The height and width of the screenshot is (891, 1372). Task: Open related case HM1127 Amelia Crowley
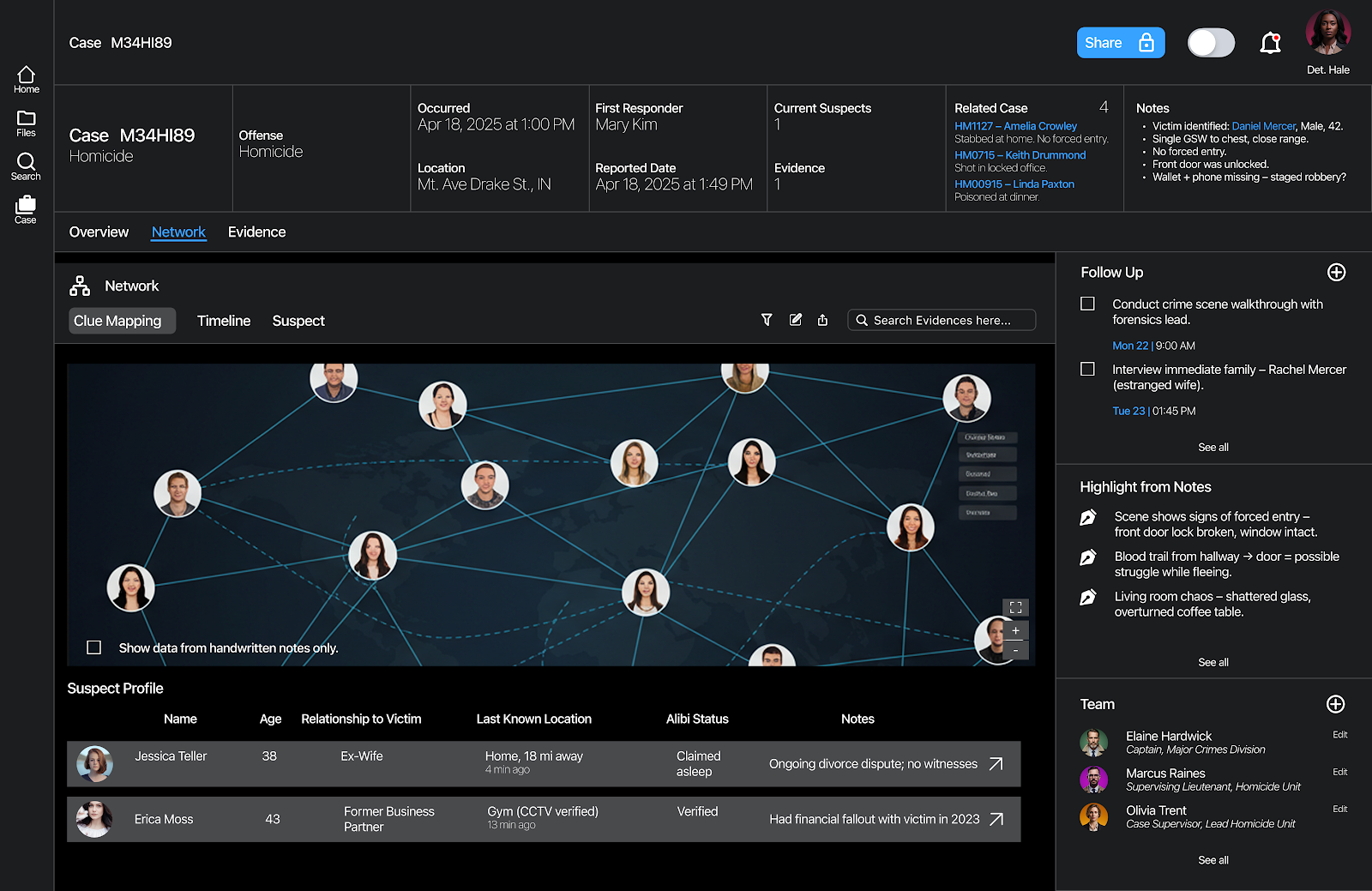(x=1015, y=126)
